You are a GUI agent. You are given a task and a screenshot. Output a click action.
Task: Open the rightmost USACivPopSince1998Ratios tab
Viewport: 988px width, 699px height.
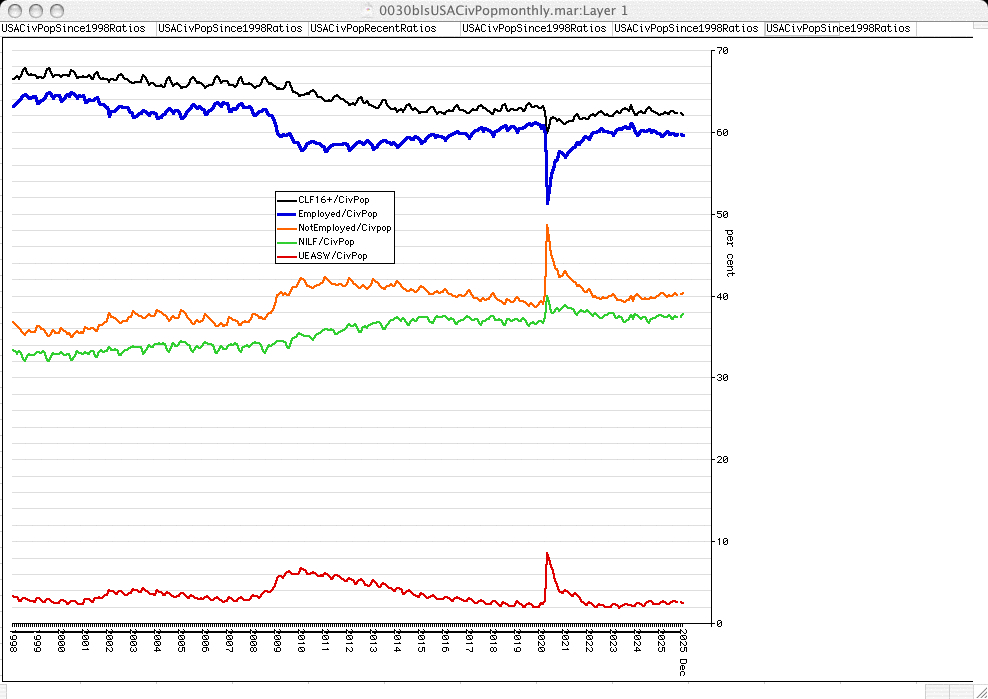click(x=838, y=29)
